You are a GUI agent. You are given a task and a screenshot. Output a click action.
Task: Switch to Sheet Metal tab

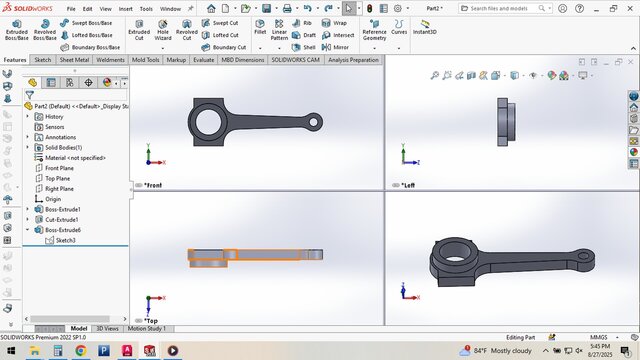click(x=74, y=60)
